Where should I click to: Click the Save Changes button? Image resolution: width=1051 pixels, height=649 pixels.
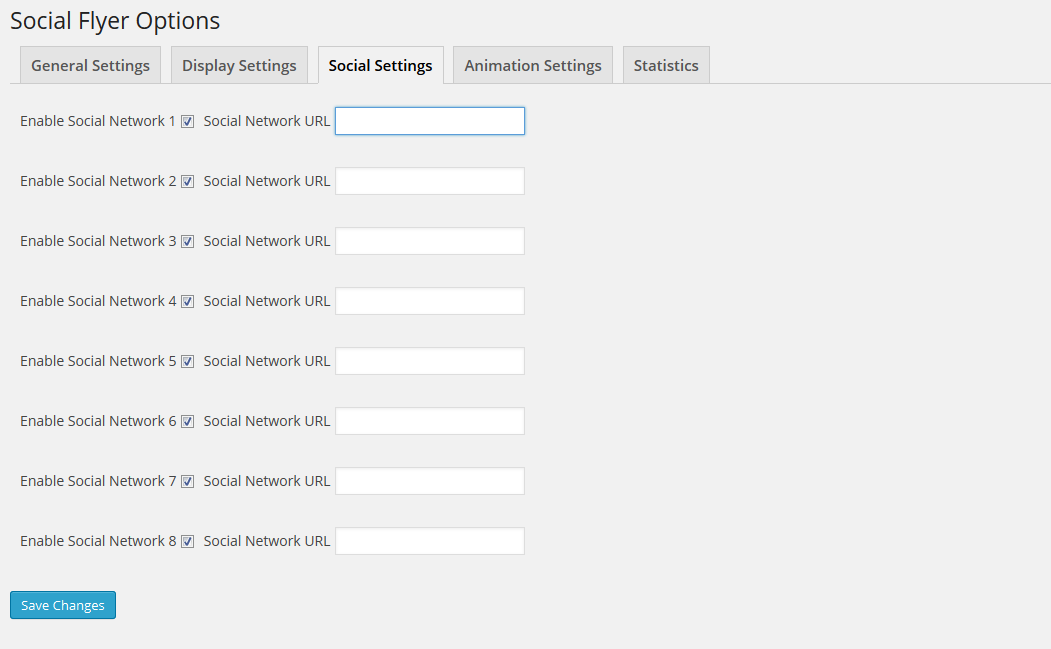[x=63, y=605]
